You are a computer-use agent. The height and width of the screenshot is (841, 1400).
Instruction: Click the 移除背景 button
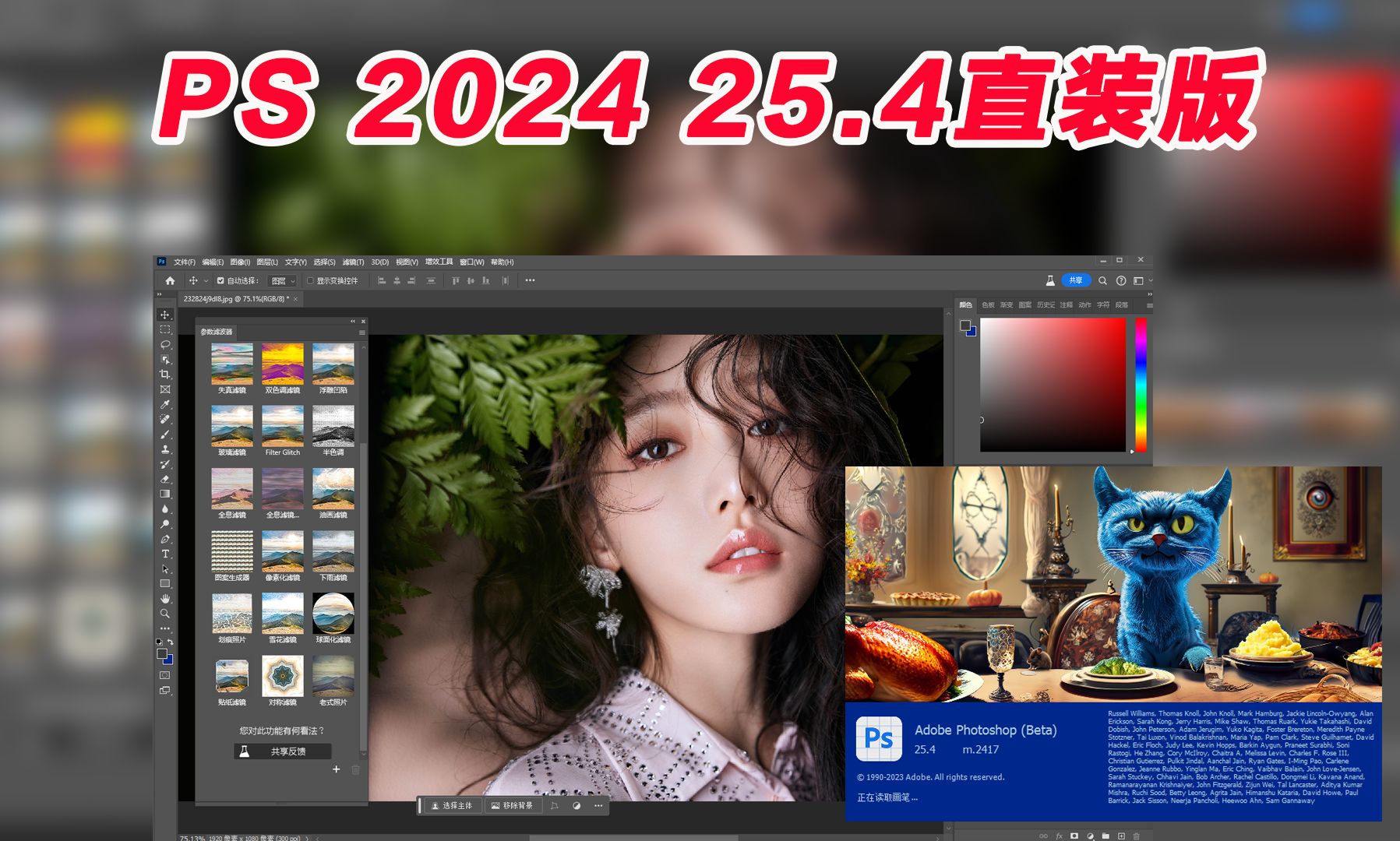[512, 806]
